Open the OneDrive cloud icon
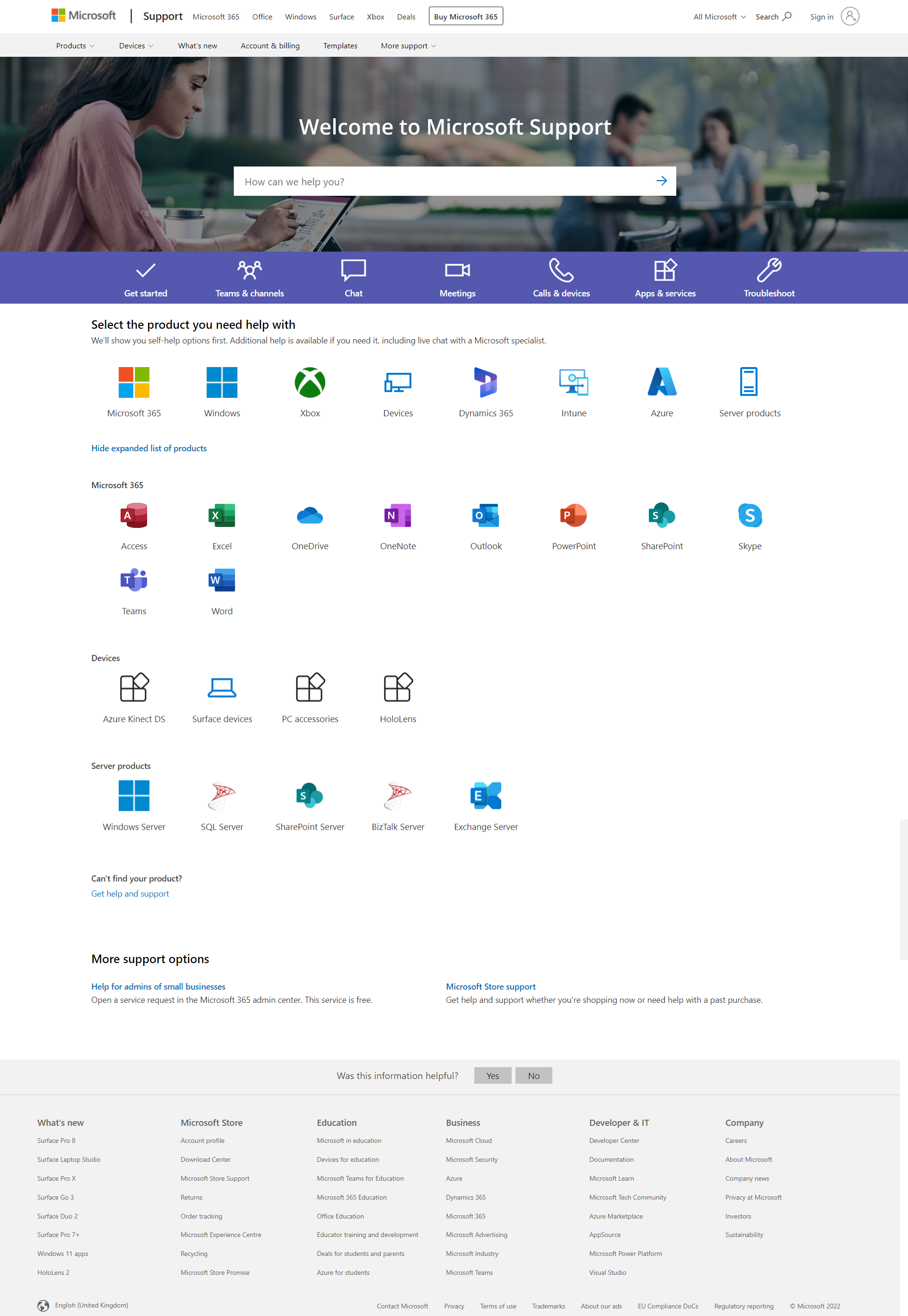Screen dimensions: 908x1316 (309, 516)
